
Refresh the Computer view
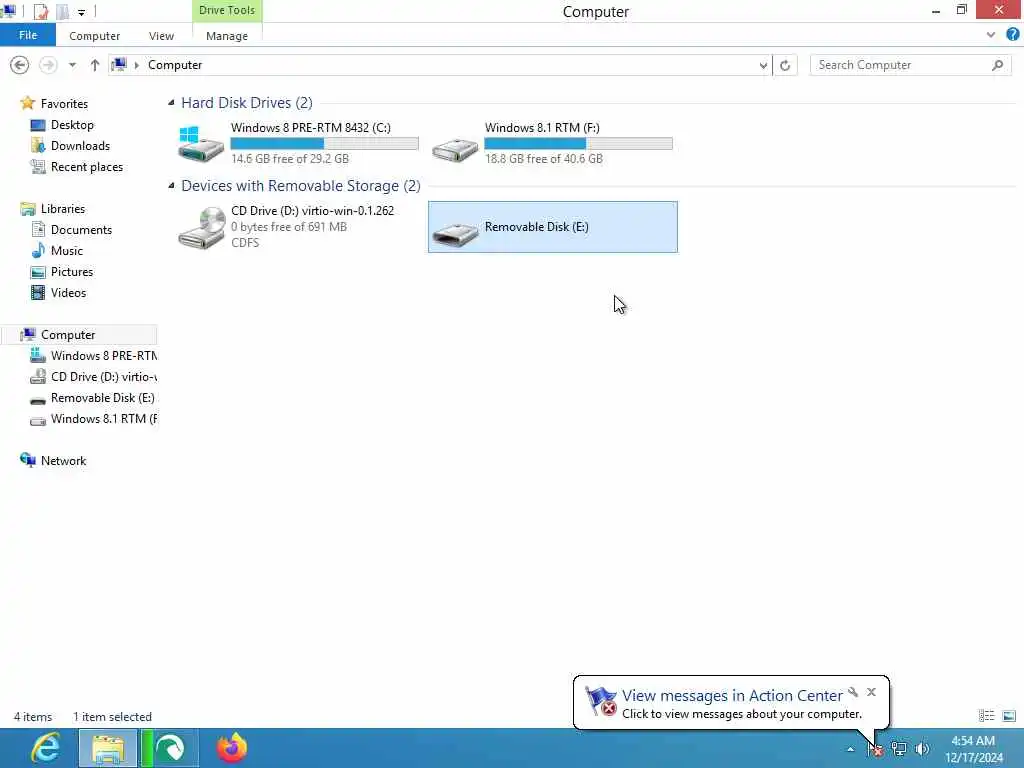(785, 65)
